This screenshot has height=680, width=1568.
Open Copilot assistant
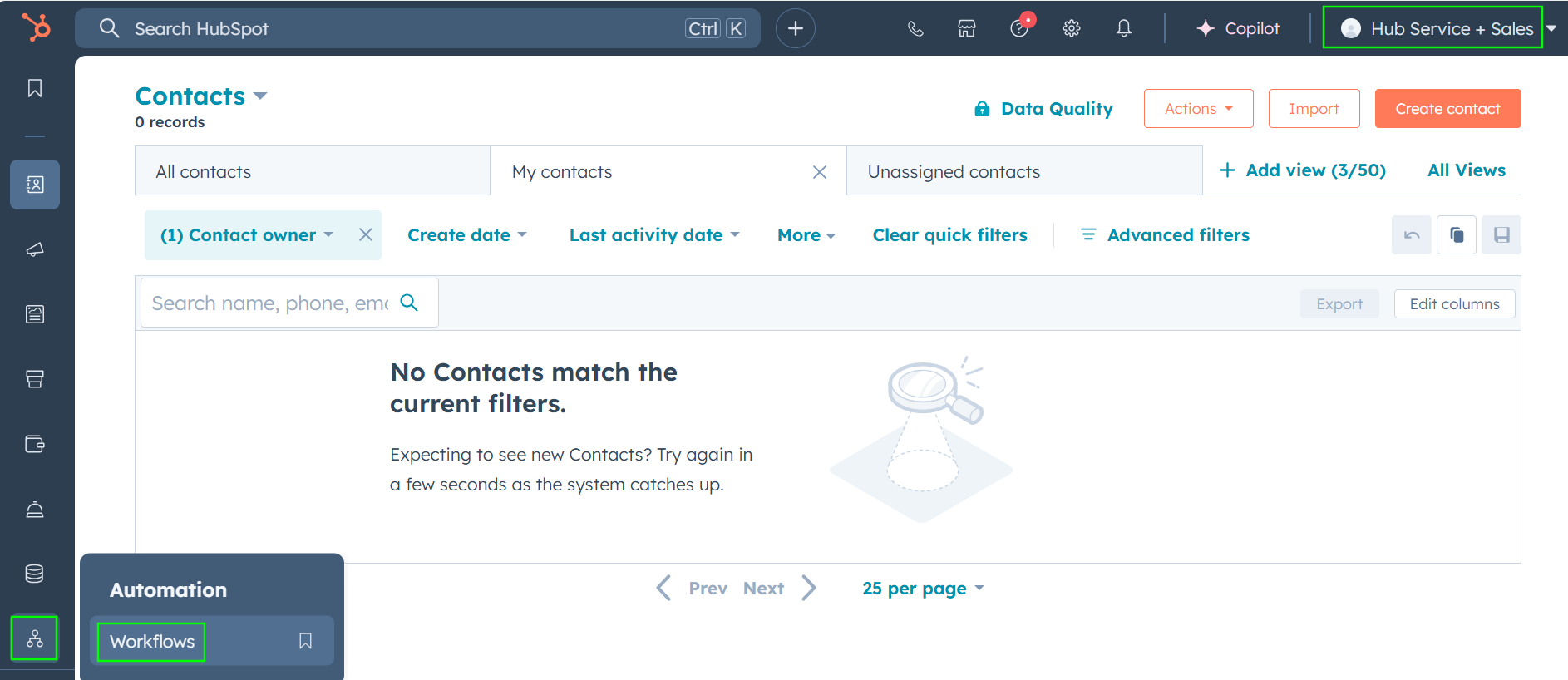pos(1238,28)
